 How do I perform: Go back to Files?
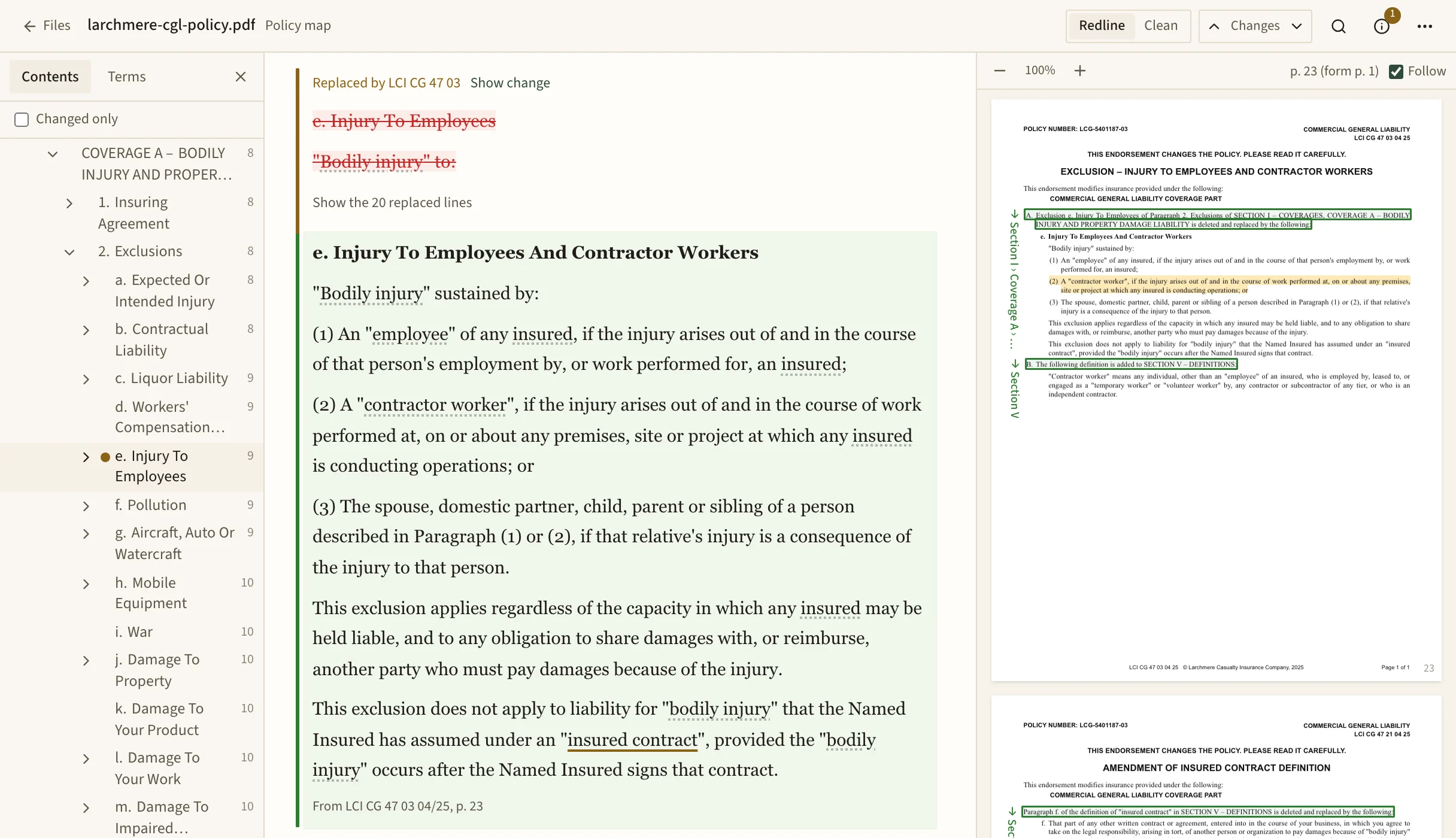pyautogui.click(x=47, y=26)
